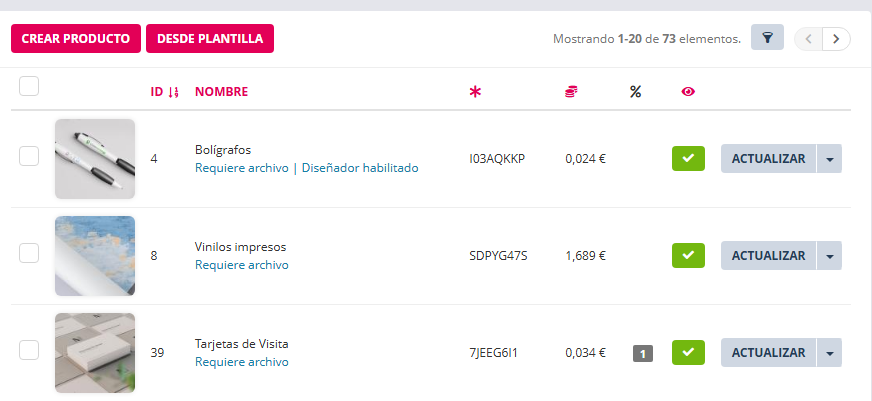
Task: Toggle the select-all checkbox in header
Action: coord(29,87)
